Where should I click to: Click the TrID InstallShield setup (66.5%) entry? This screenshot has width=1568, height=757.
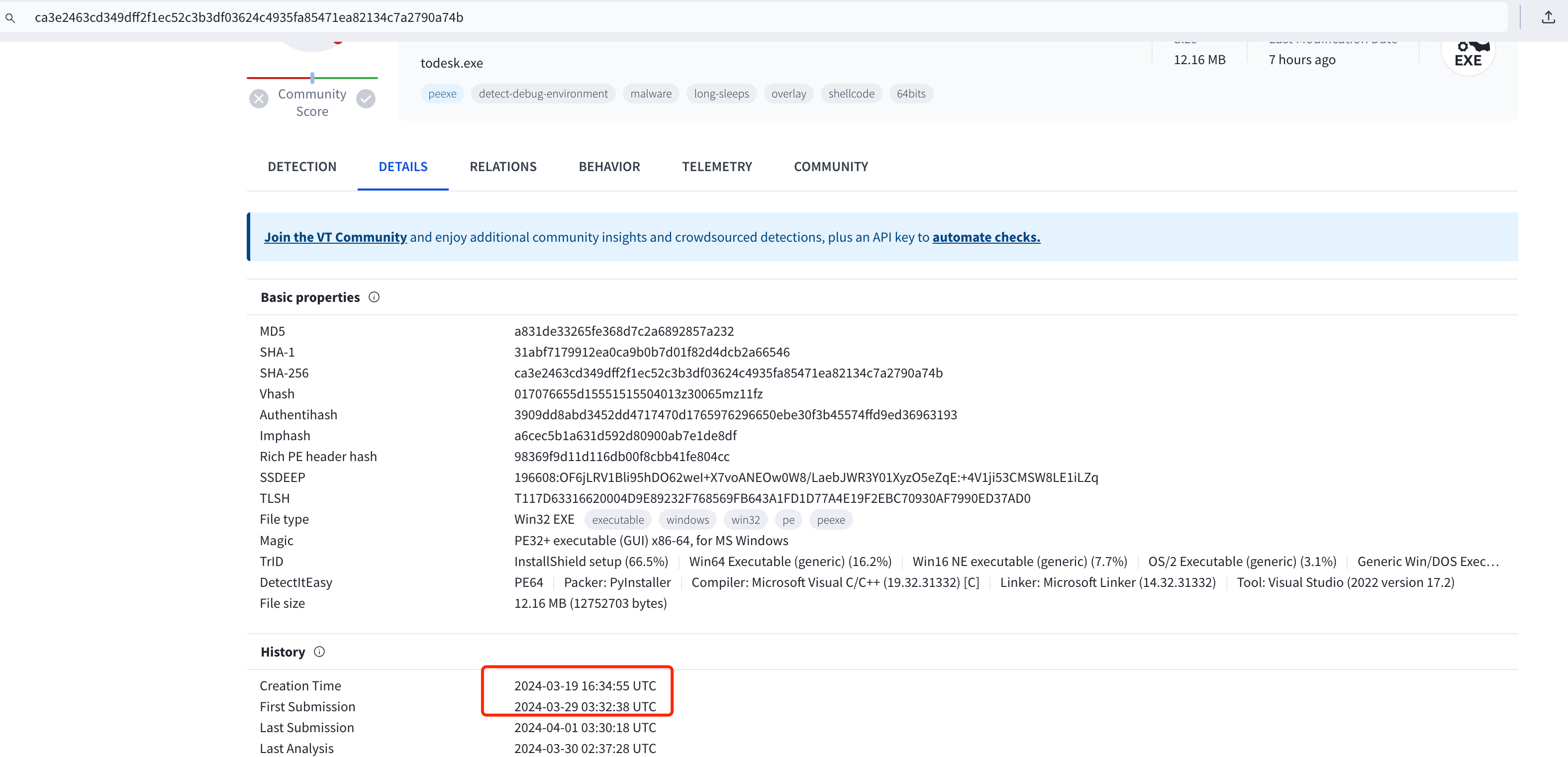coord(591,562)
